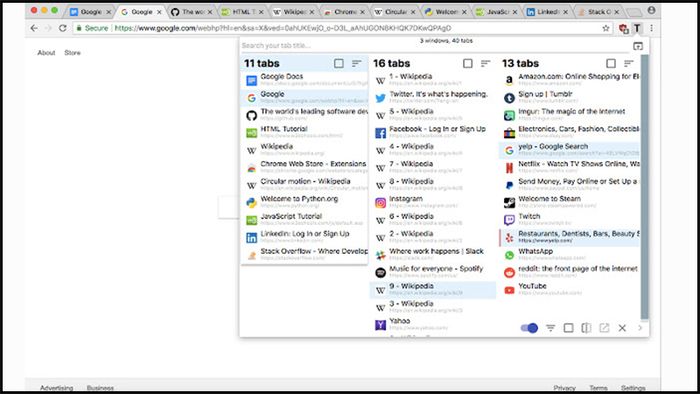Sort the 11 tabs window list

(x=356, y=63)
